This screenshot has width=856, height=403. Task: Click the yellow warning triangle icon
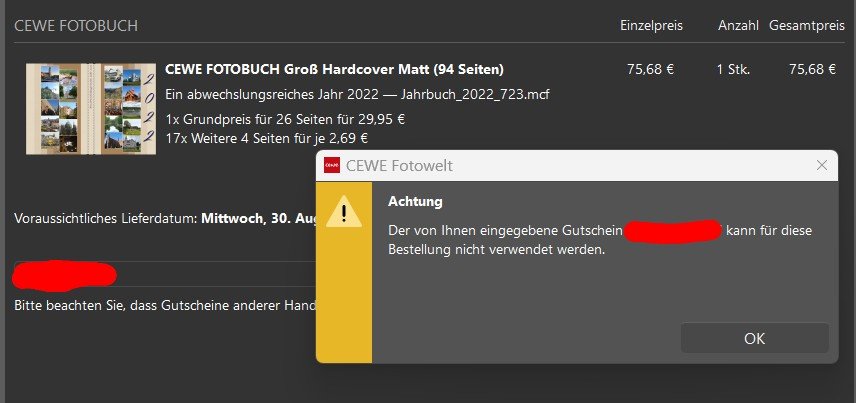[x=344, y=212]
